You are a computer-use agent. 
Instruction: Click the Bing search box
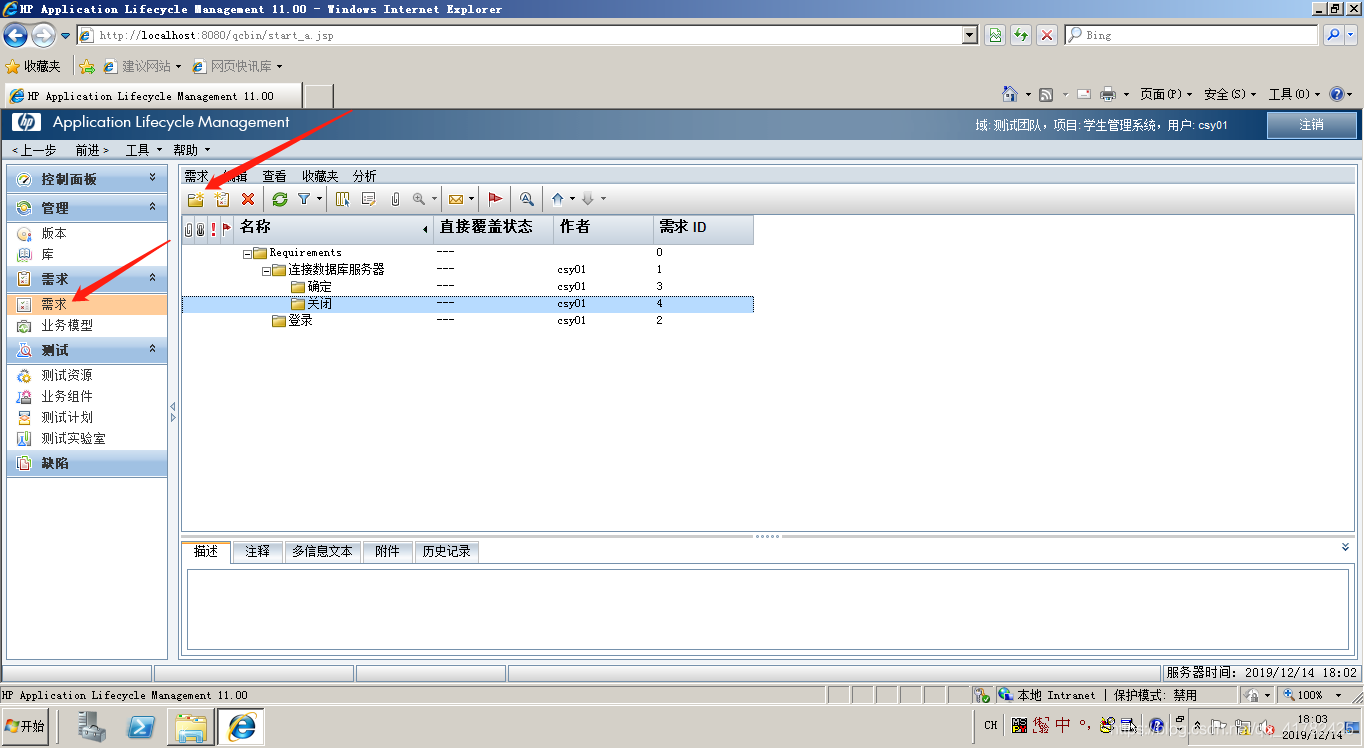point(1192,35)
